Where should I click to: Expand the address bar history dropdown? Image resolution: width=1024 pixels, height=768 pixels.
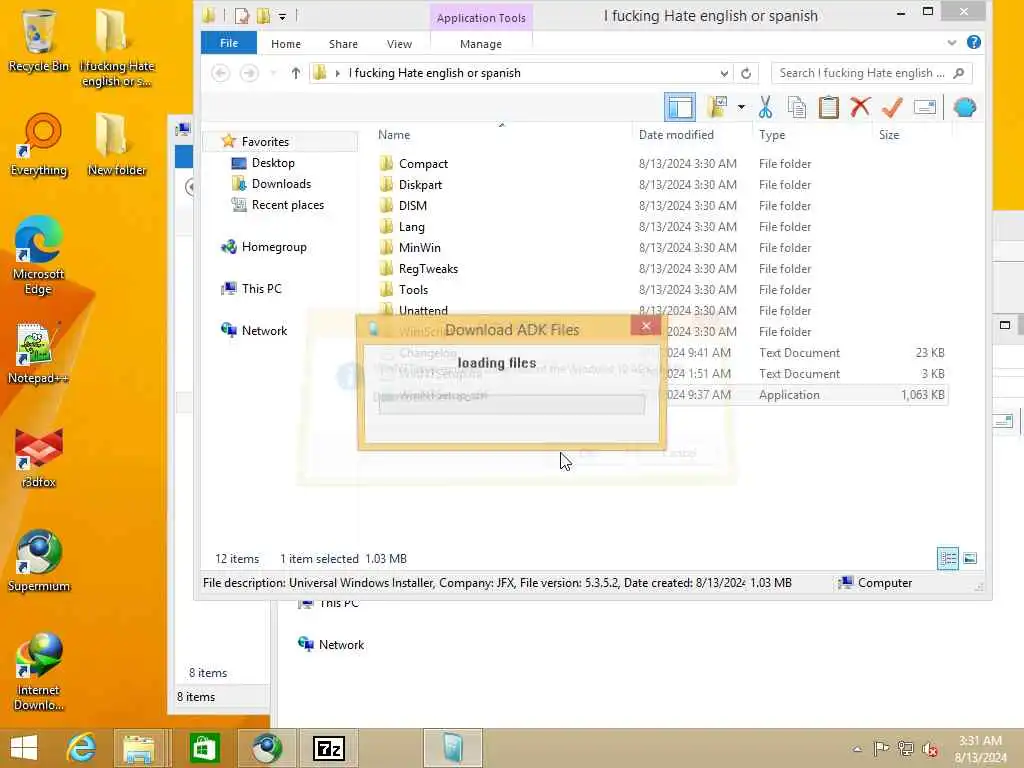coord(724,73)
